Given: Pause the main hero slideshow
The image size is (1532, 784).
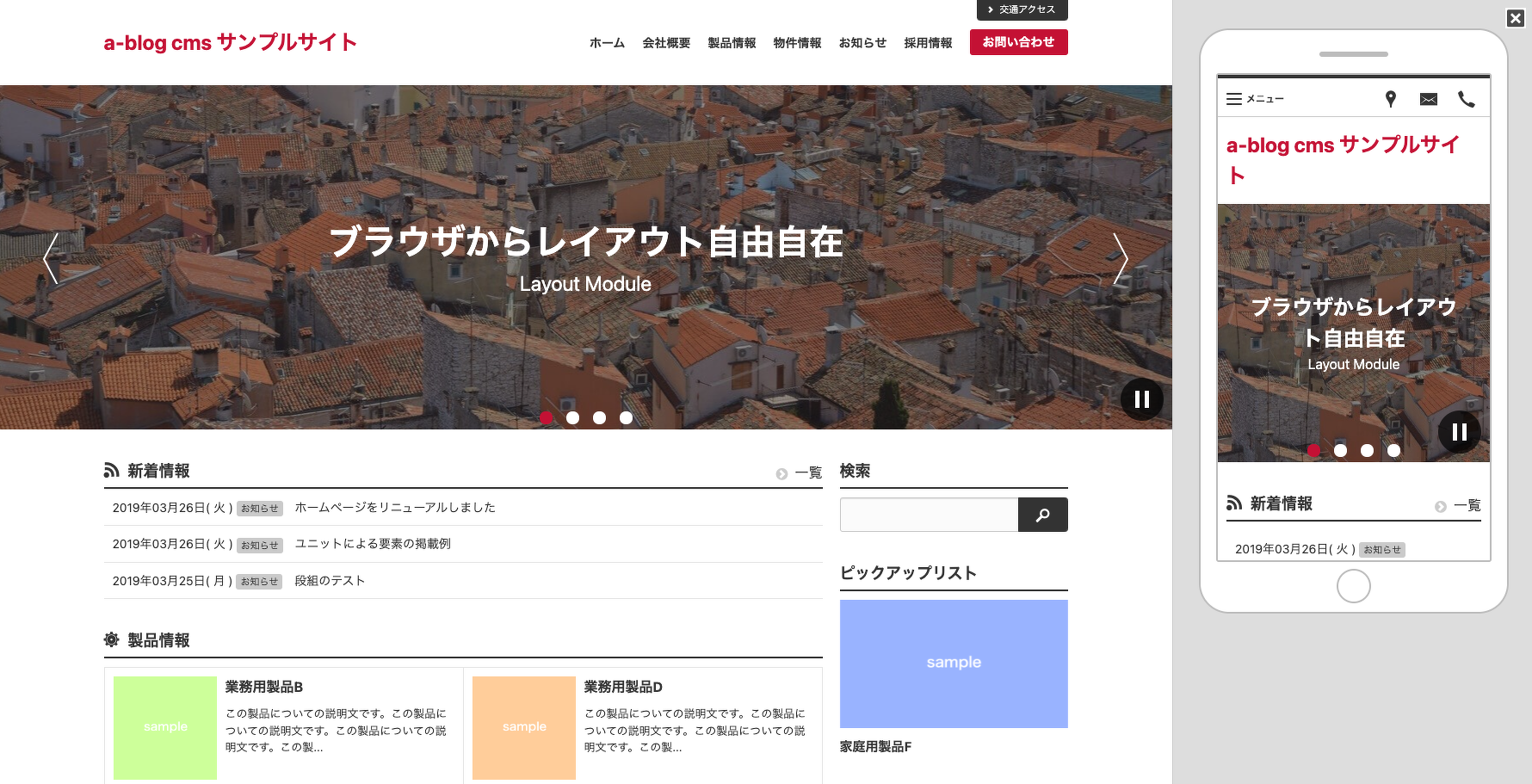Looking at the screenshot, I should 1141,399.
